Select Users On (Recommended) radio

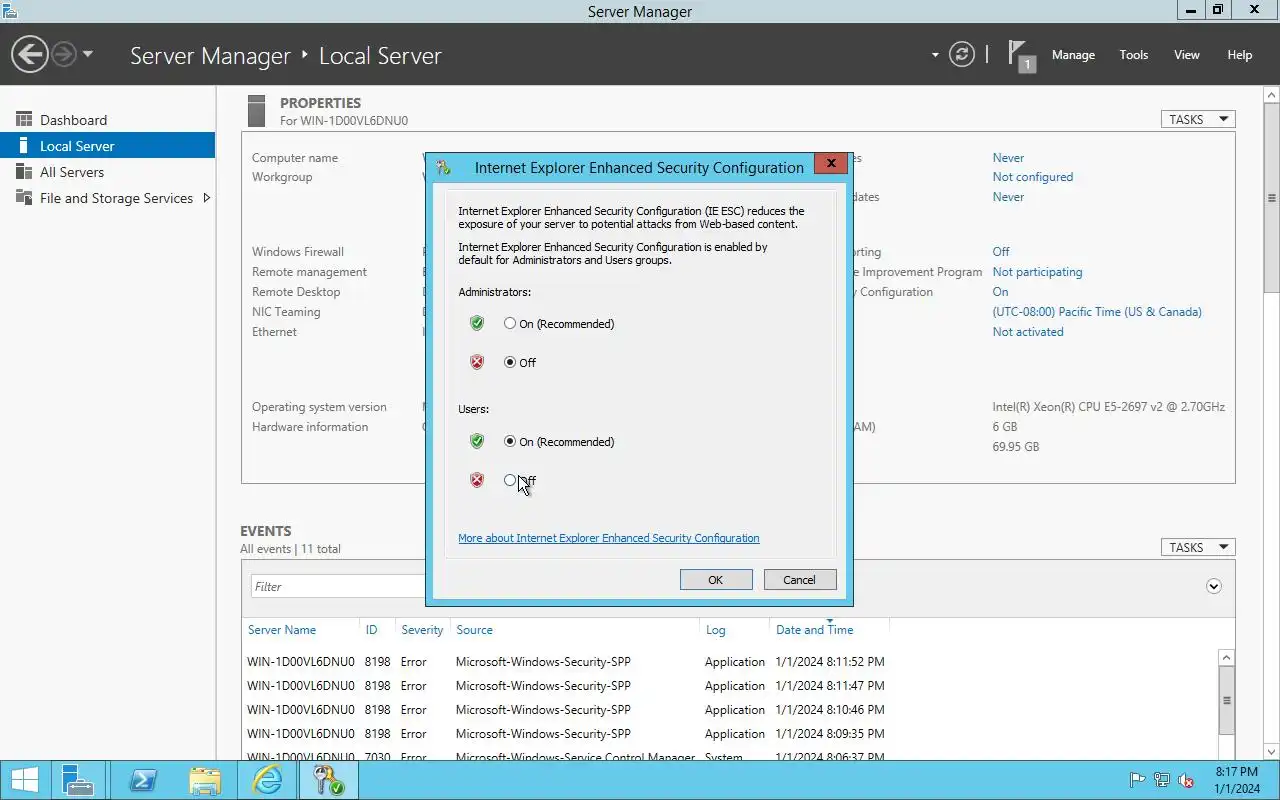tap(510, 441)
